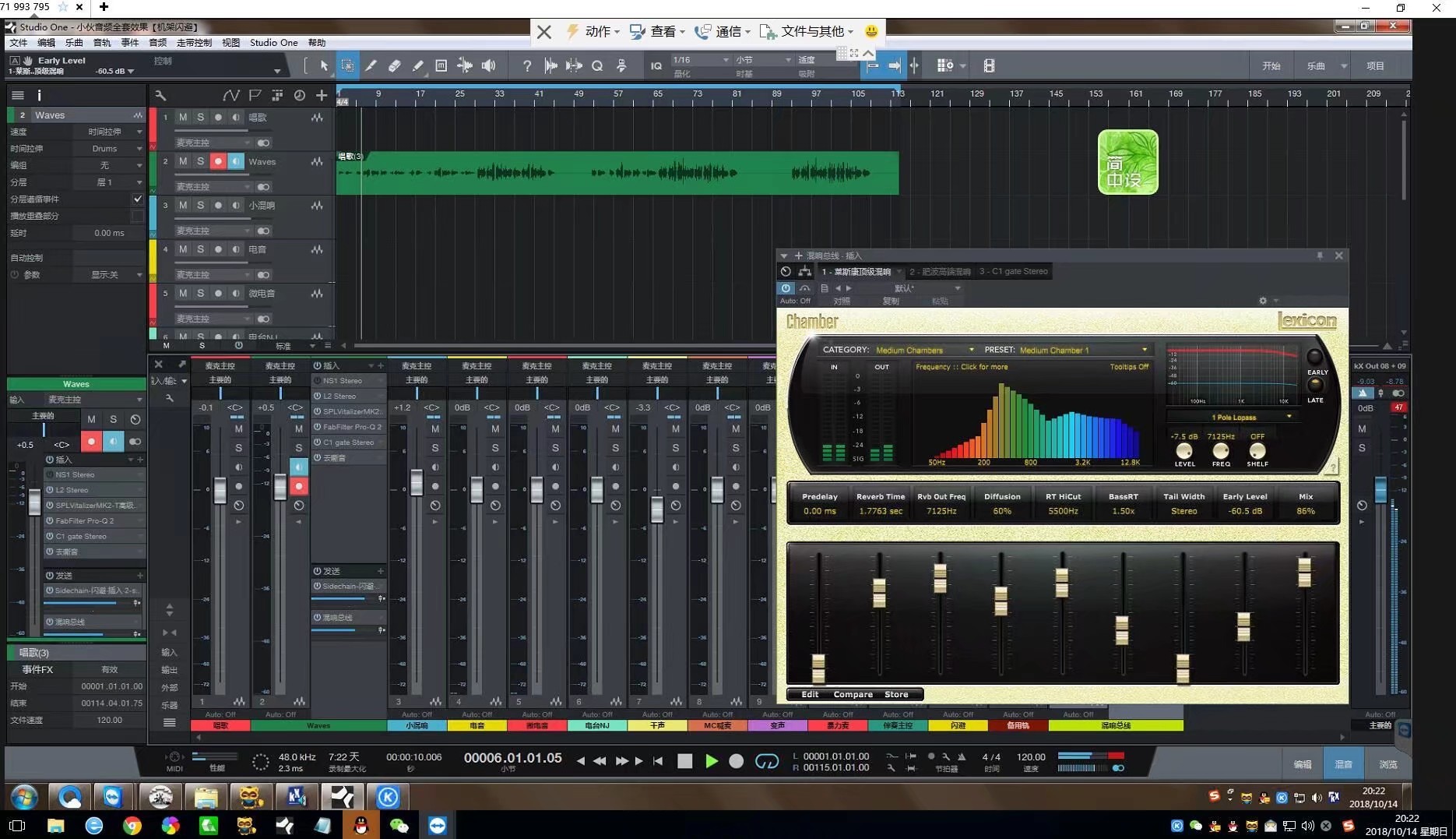Solo track 2 Waves
Image resolution: width=1456 pixels, height=839 pixels.
200,161
